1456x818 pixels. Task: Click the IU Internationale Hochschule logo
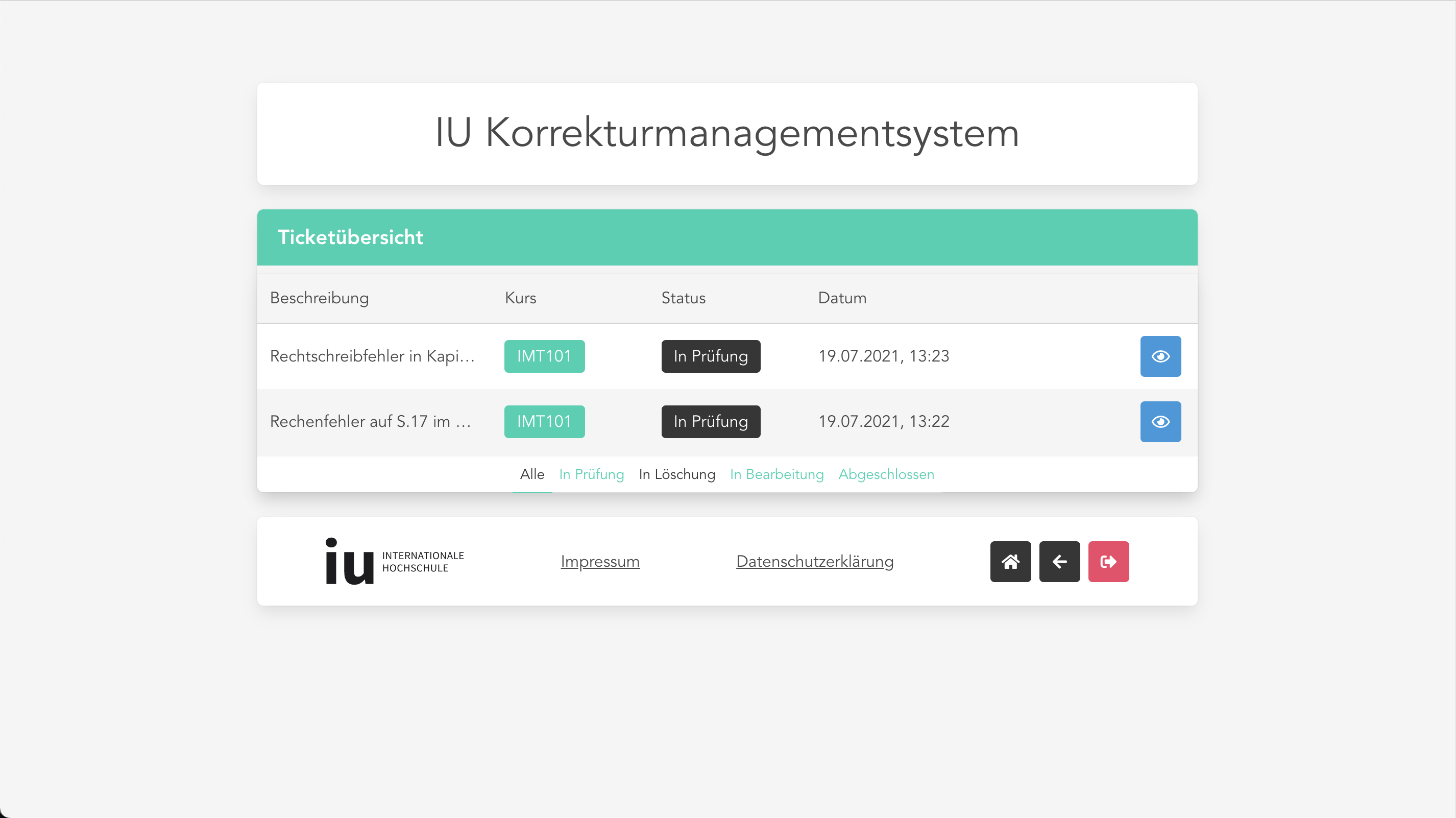coord(392,561)
